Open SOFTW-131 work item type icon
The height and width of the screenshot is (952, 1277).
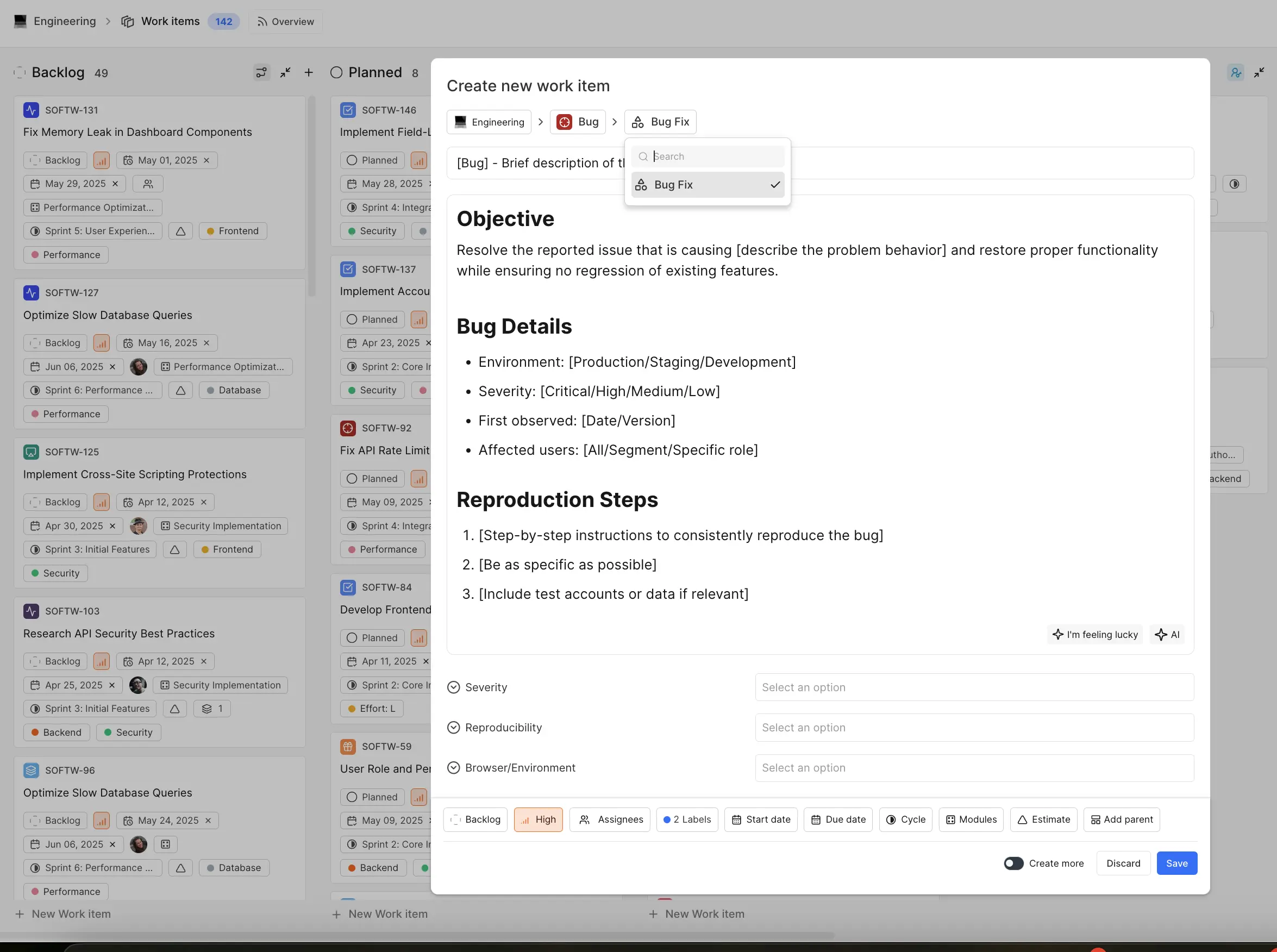point(31,110)
